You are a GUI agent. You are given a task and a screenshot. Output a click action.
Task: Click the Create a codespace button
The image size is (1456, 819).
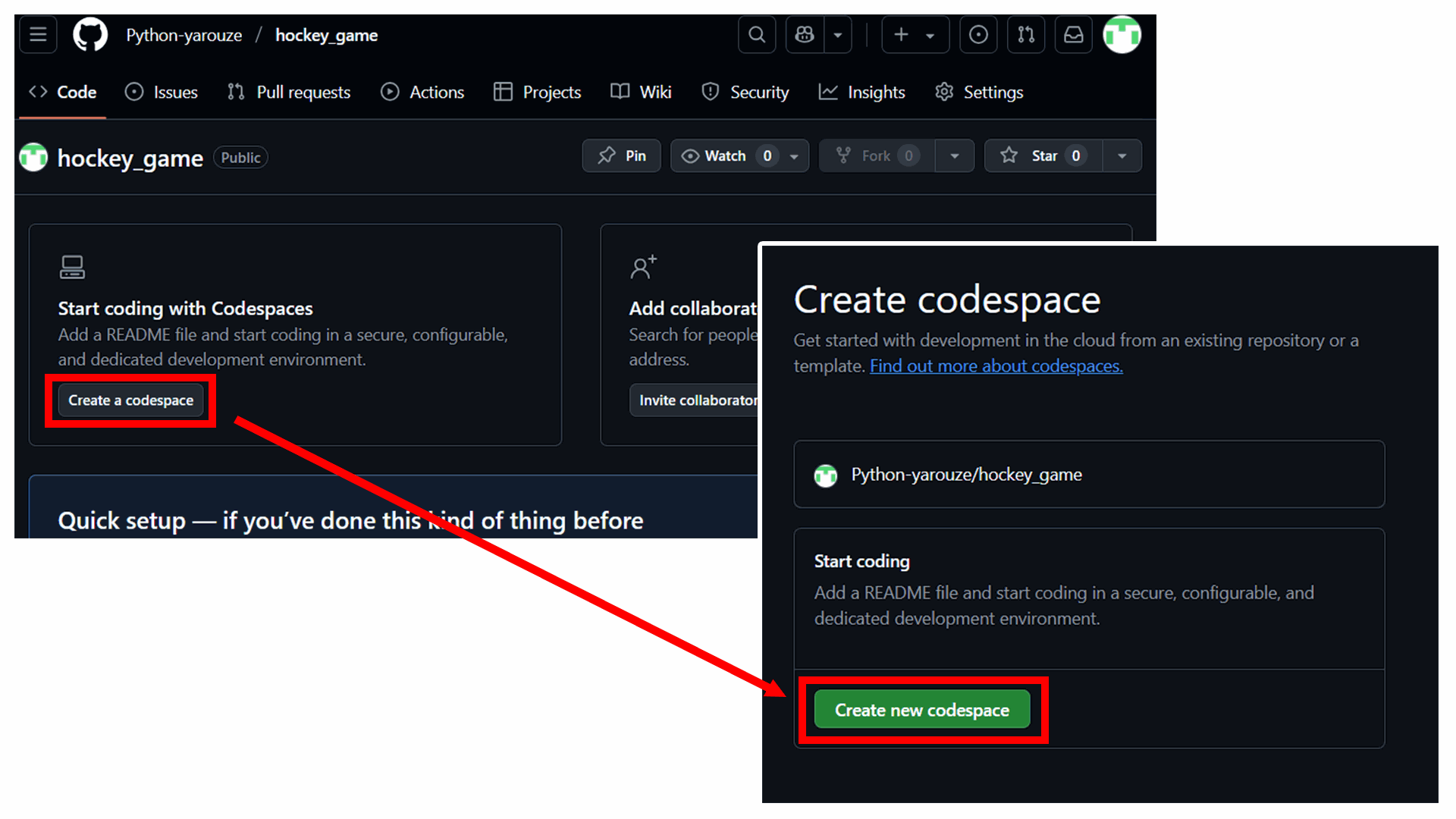(x=131, y=400)
